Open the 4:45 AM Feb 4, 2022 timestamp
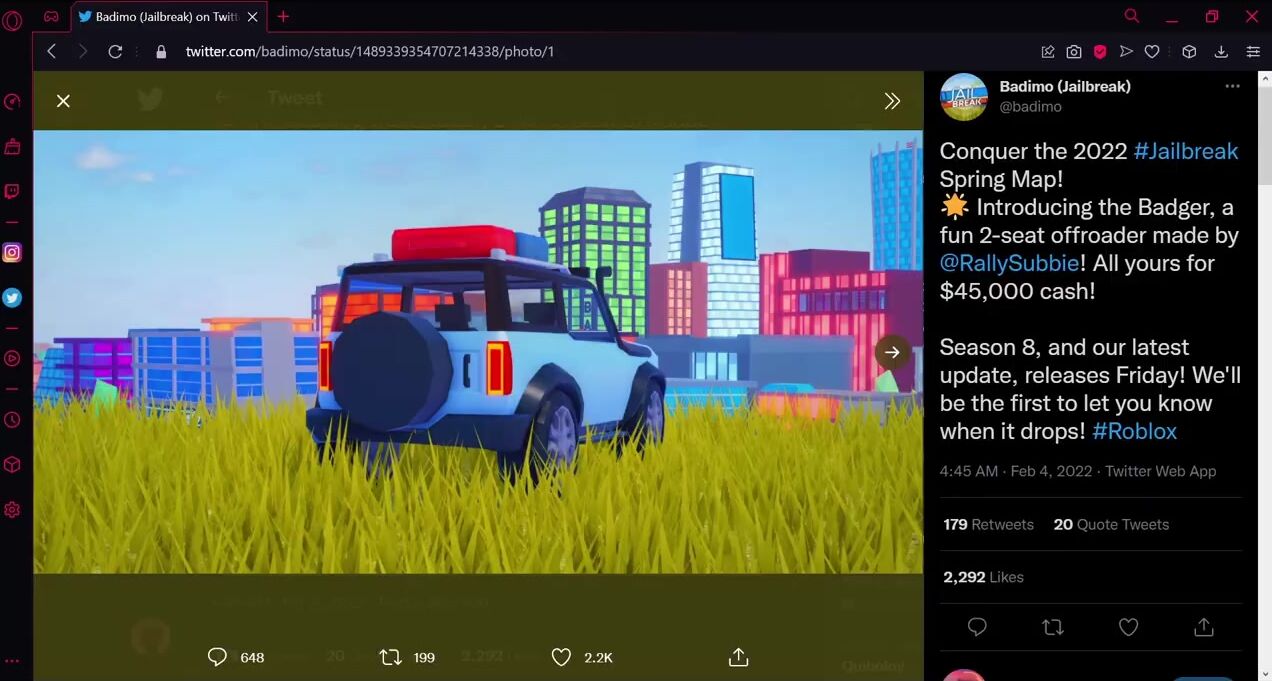 pos(1015,471)
